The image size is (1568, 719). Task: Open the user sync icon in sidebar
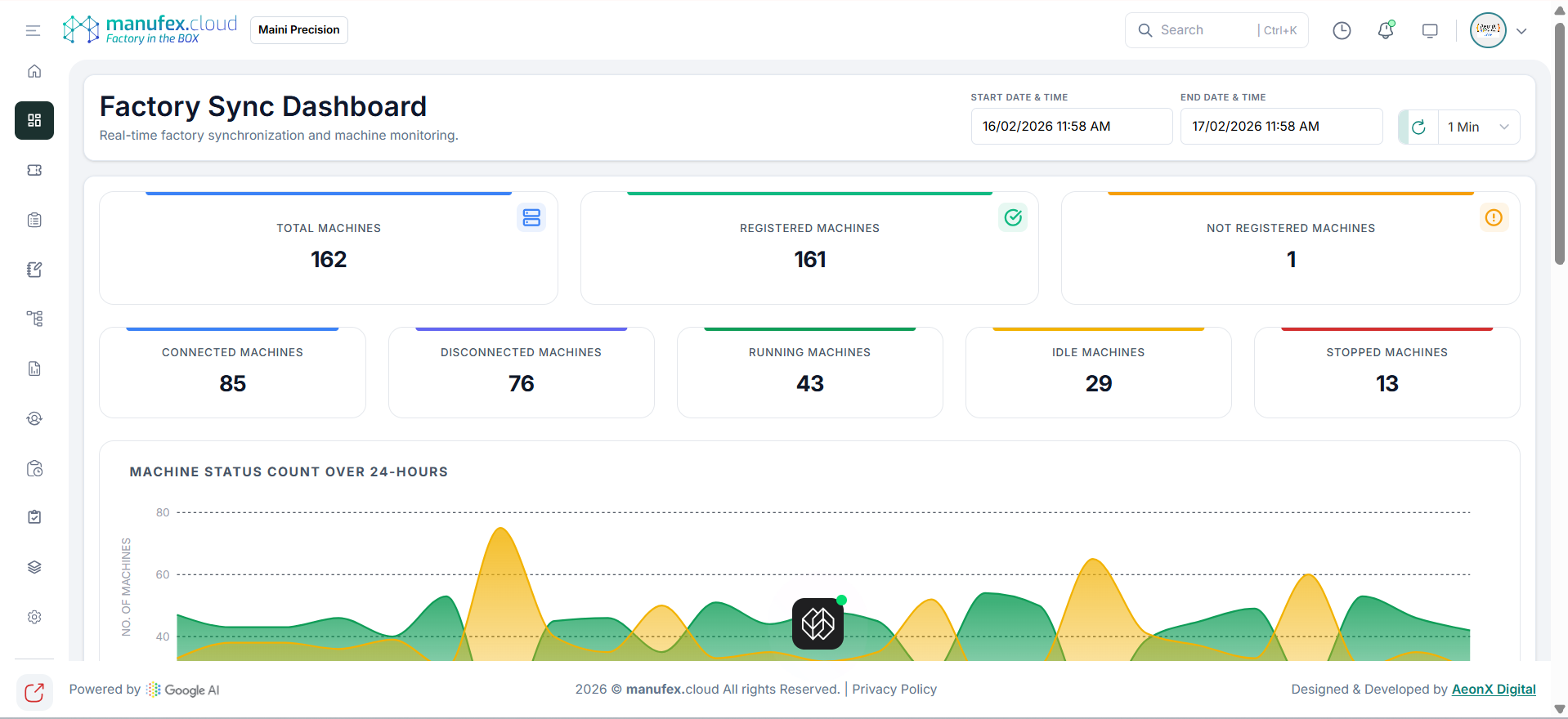(x=34, y=418)
